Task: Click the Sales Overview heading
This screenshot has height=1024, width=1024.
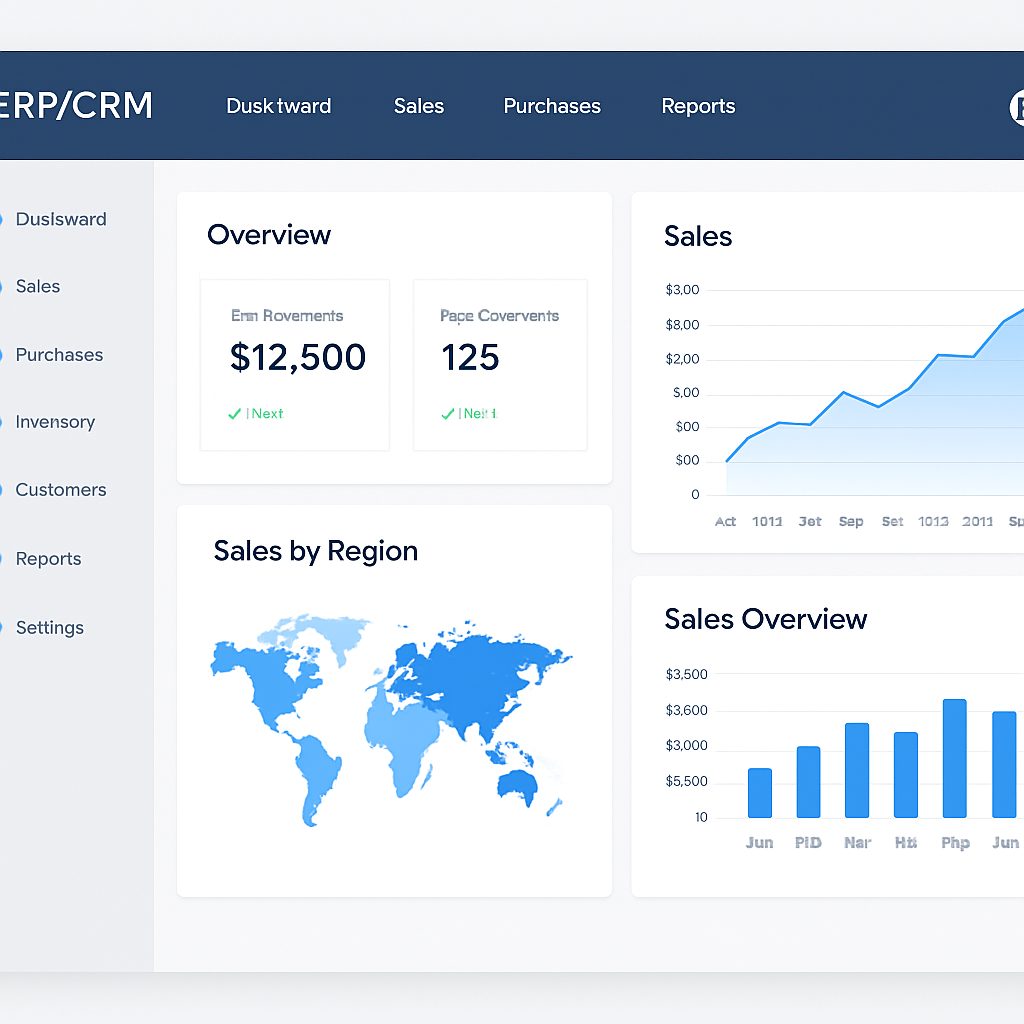Action: 766,618
